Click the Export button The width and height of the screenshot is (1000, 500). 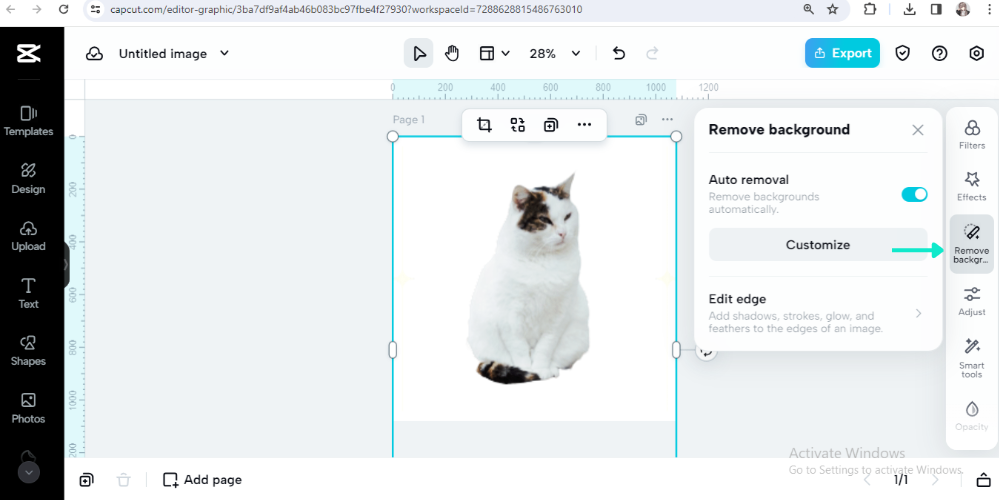pos(842,54)
